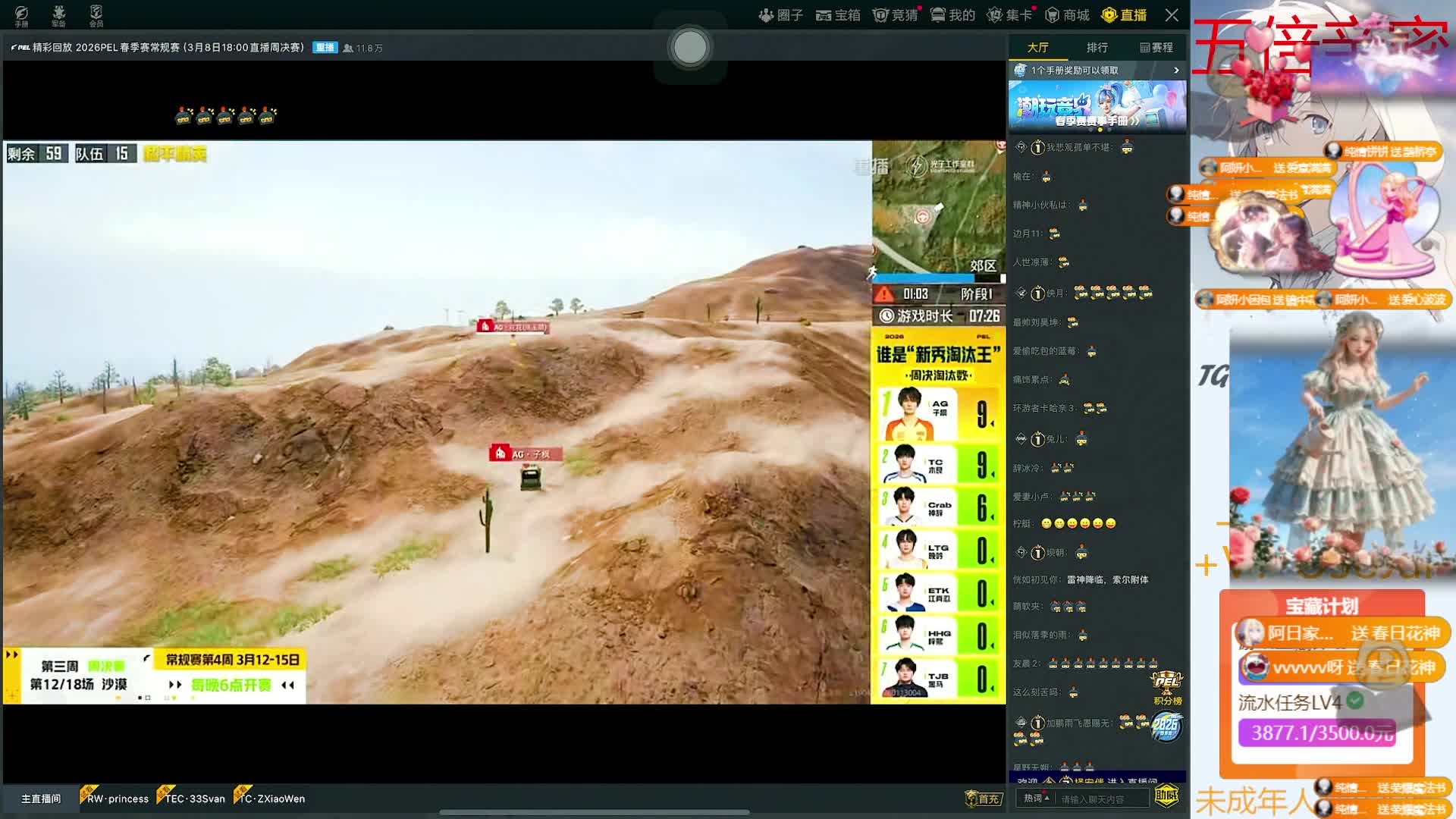Viewport: 1456px width, 819px height.
Task: Open the 军备 armory icon
Action: [x=58, y=14]
